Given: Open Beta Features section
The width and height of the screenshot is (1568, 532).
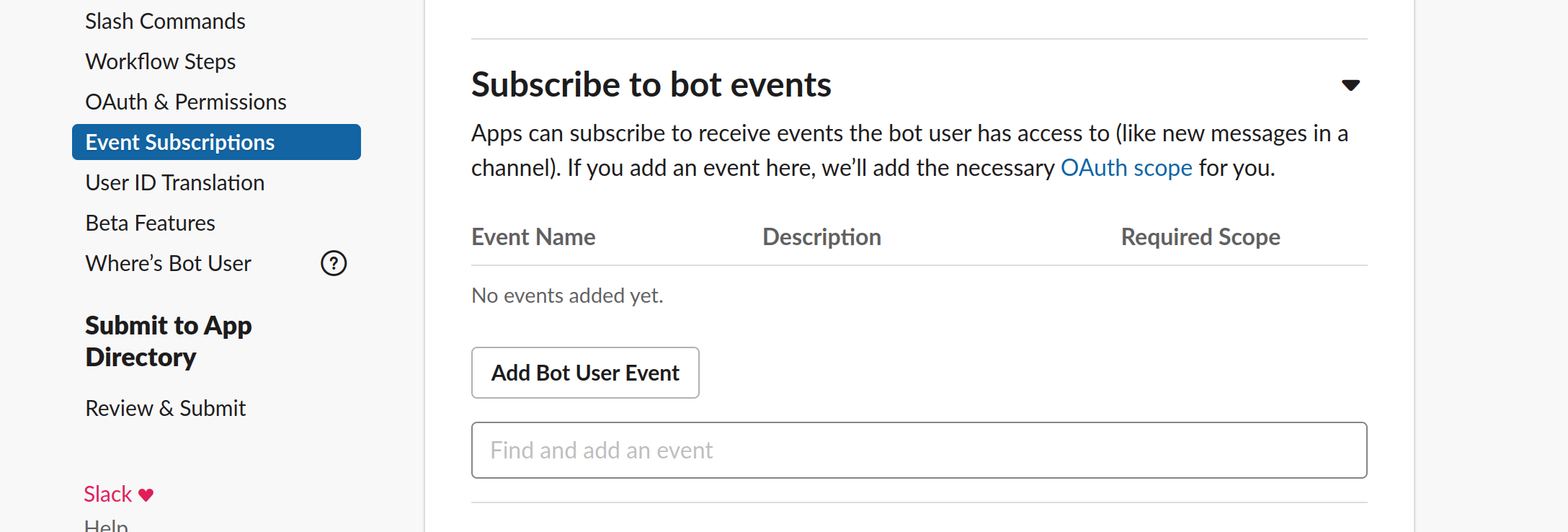Looking at the screenshot, I should point(150,223).
